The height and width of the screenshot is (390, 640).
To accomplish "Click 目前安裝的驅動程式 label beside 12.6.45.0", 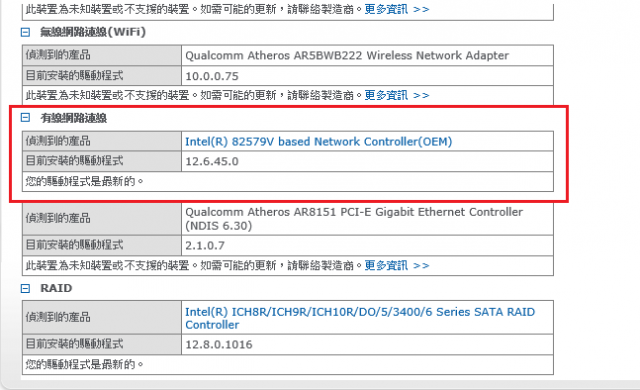I will point(74,161).
